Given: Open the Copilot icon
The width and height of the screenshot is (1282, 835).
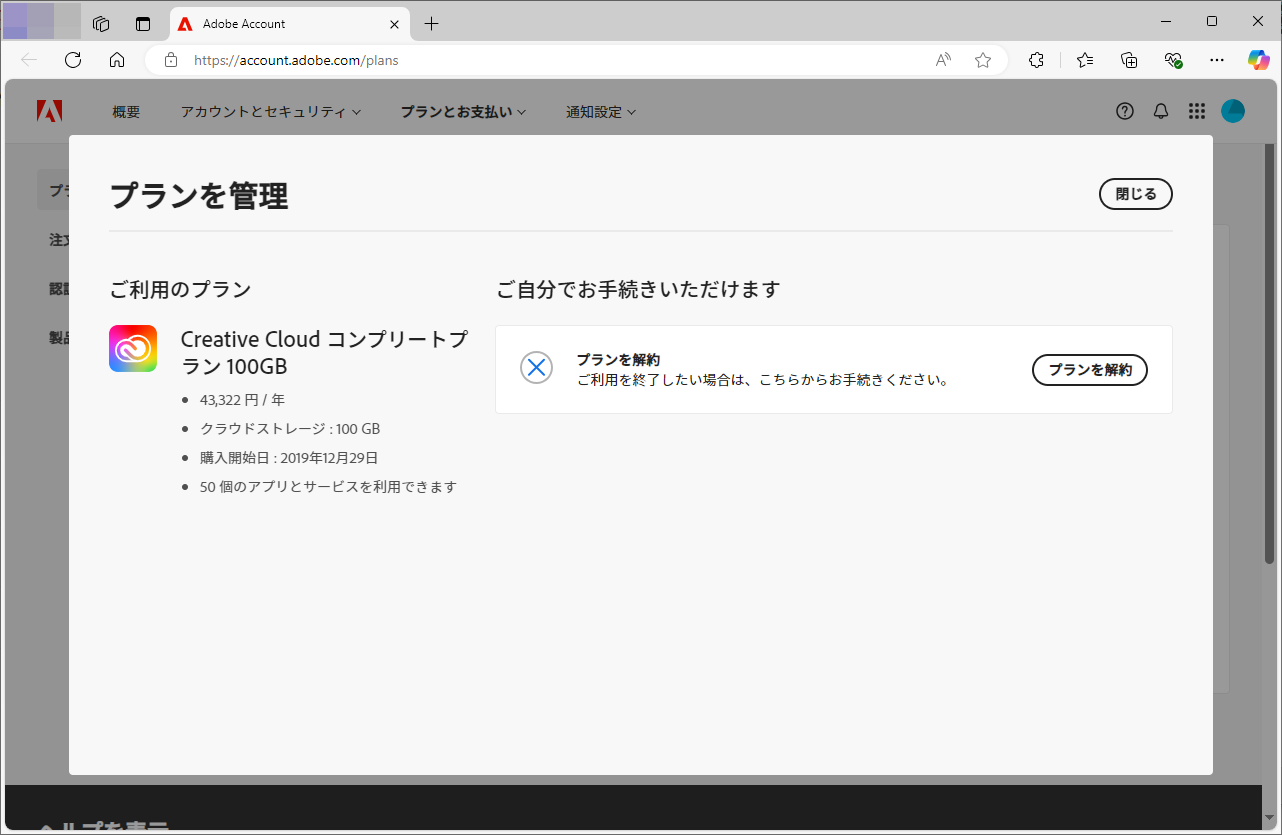Looking at the screenshot, I should (x=1259, y=60).
